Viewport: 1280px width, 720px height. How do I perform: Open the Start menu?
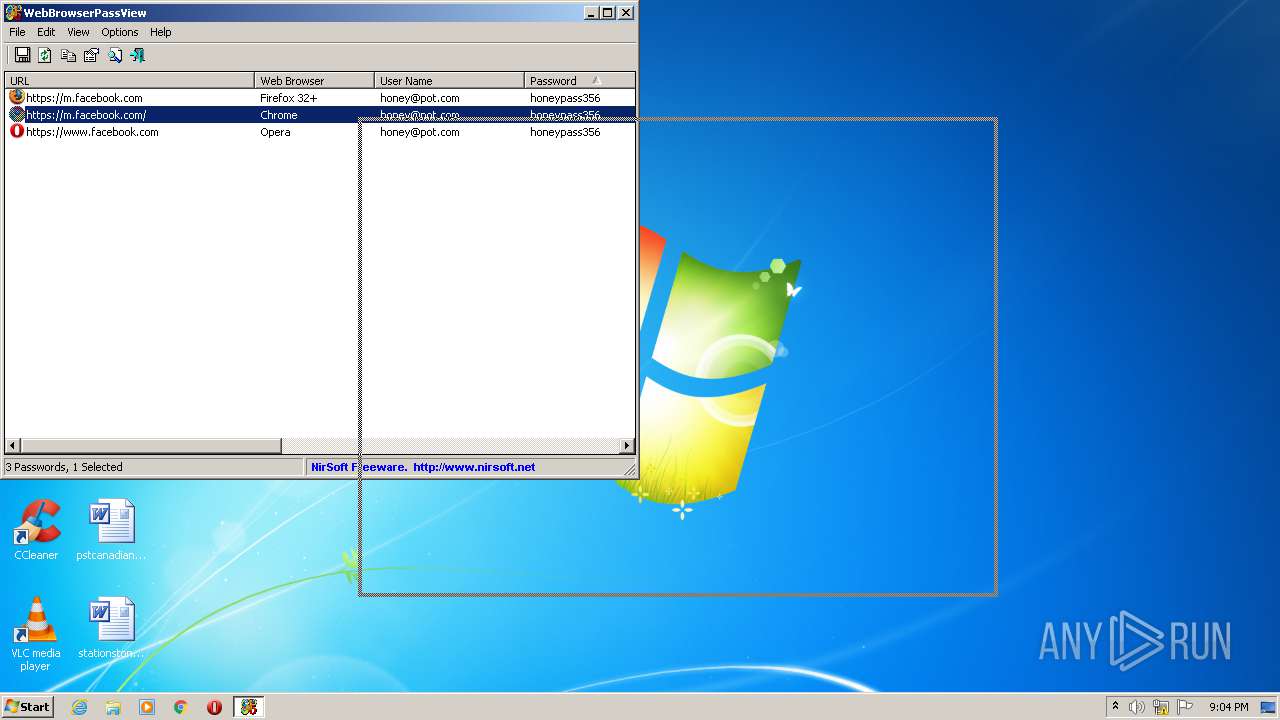27,707
